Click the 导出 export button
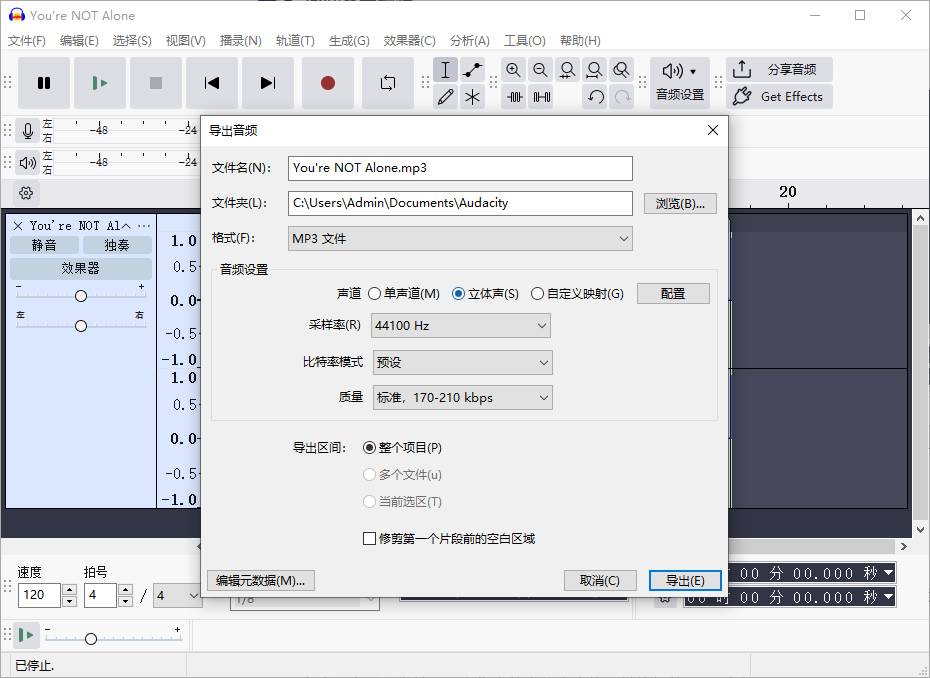 [685, 580]
